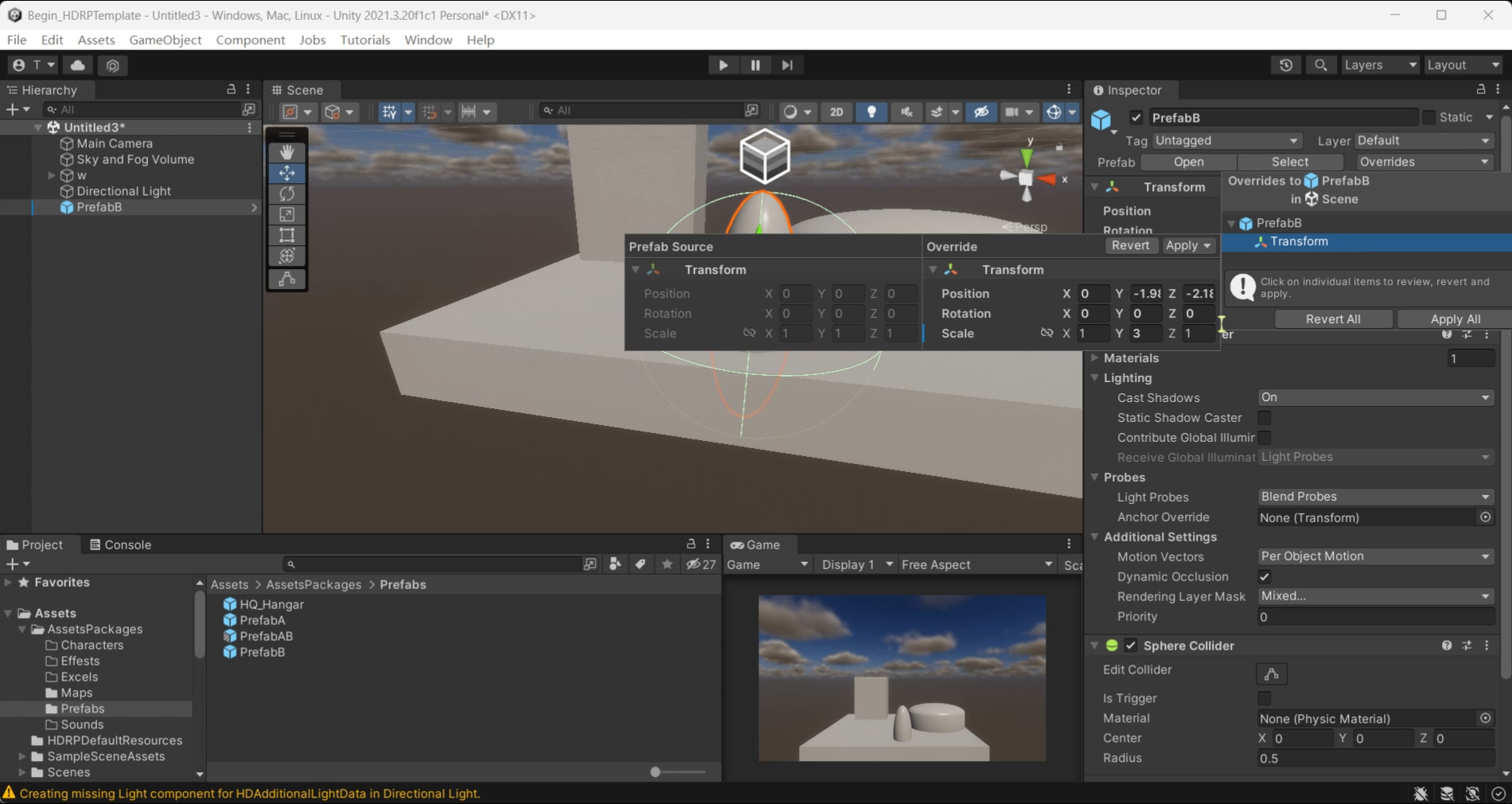Open the prefab Overrides dropdown

[1424, 162]
